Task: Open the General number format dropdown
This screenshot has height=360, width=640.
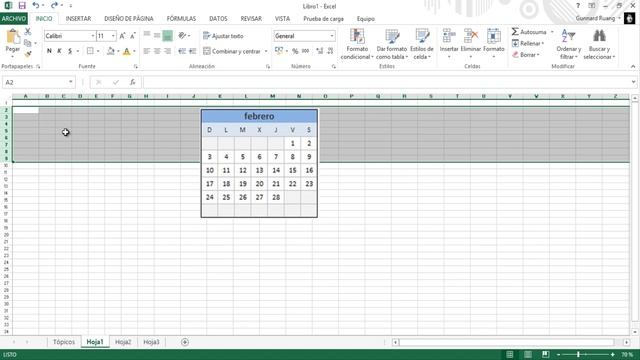Action: click(331, 36)
